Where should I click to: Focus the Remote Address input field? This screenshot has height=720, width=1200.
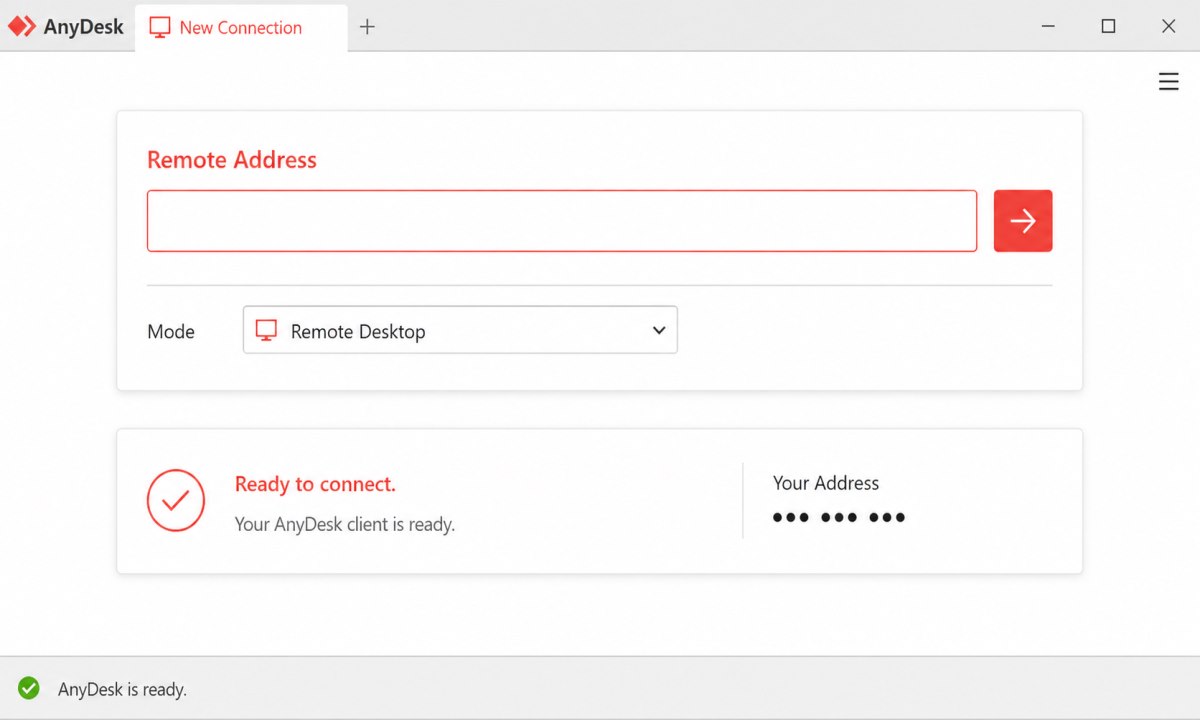point(562,221)
